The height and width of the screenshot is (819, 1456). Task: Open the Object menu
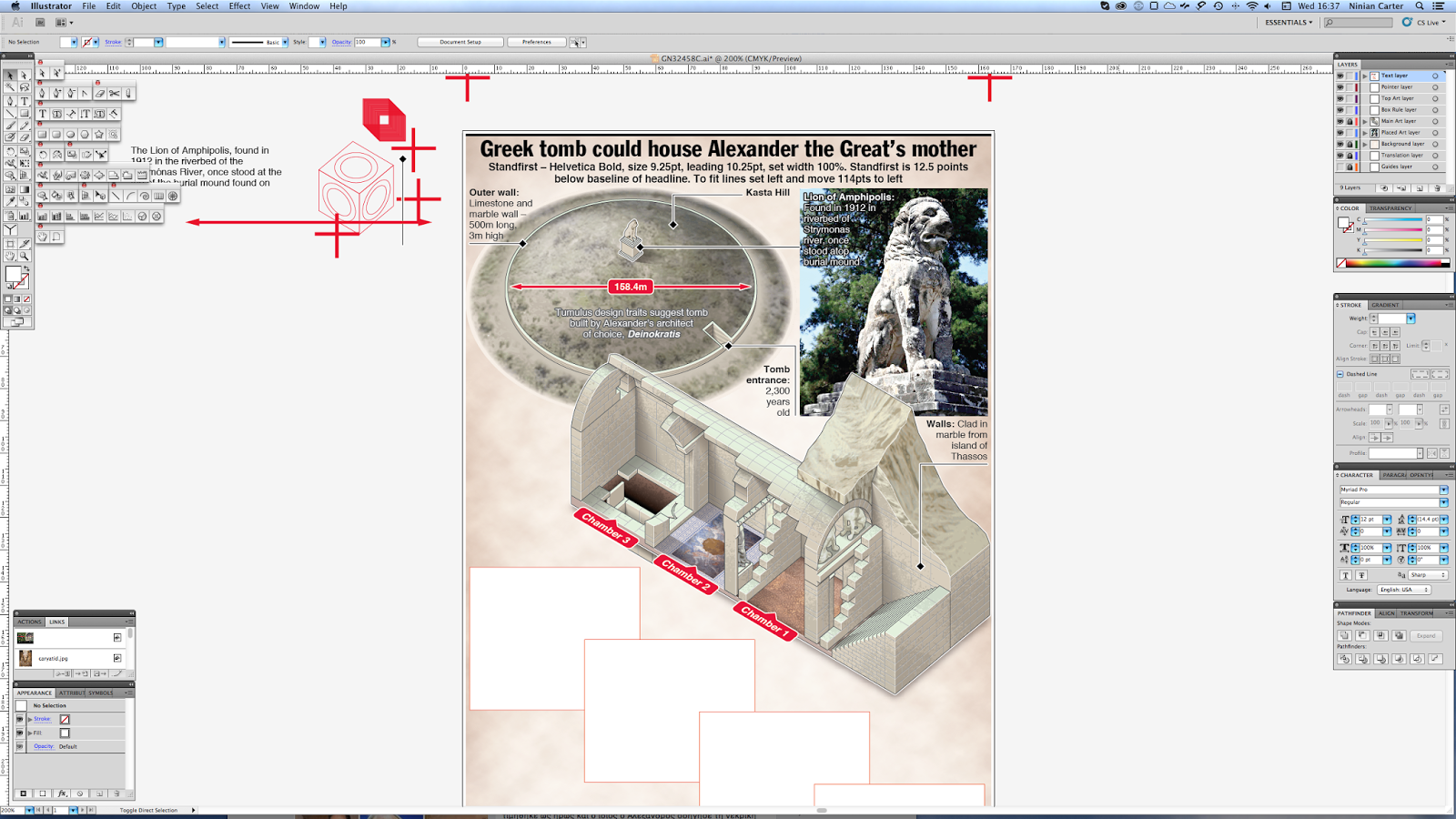[x=144, y=6]
